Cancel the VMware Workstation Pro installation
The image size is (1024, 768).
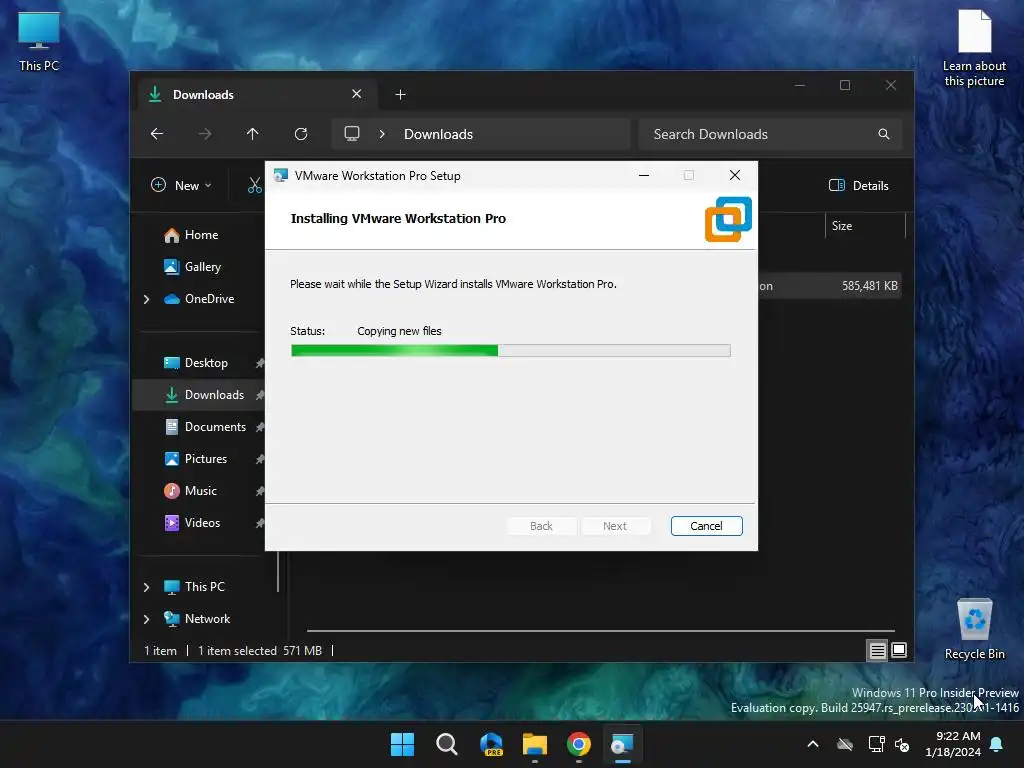706,526
